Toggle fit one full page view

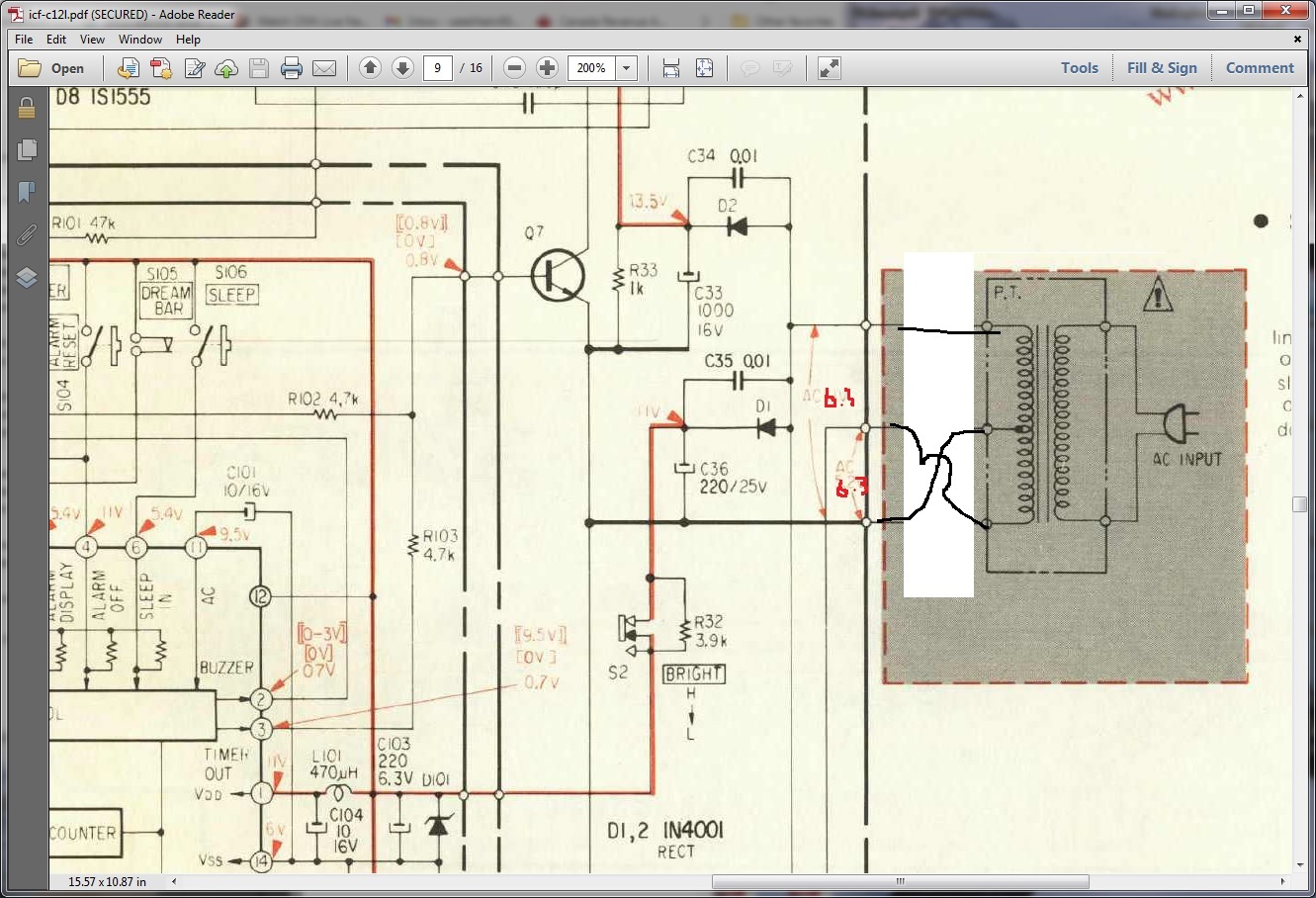pos(704,68)
